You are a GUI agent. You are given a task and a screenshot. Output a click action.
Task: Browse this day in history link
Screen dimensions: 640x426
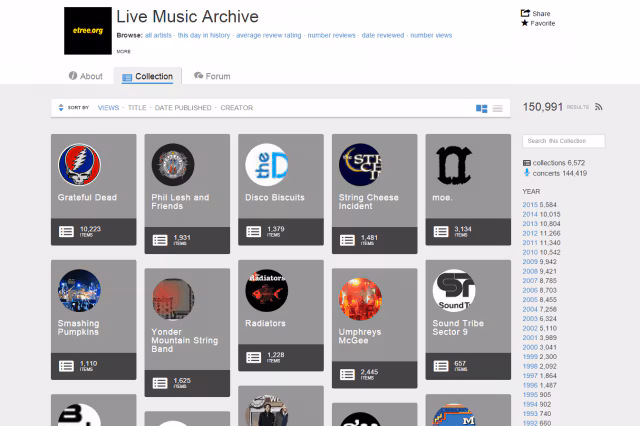[204, 35]
